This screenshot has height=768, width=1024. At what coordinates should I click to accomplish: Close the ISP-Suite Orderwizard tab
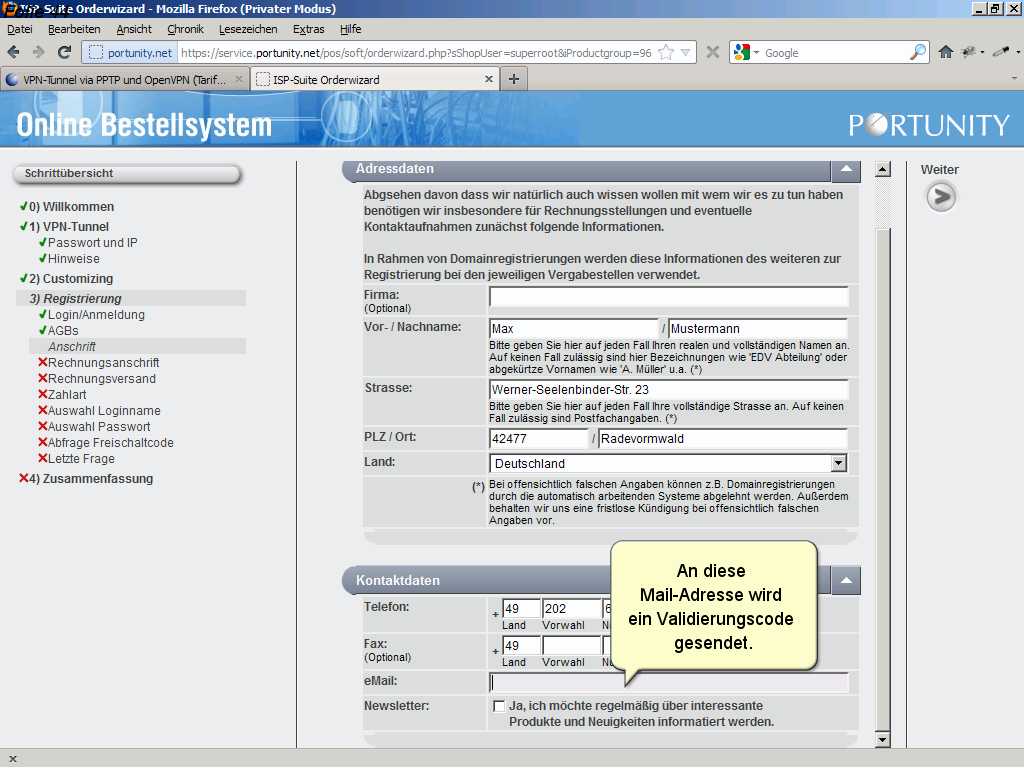[x=489, y=79]
